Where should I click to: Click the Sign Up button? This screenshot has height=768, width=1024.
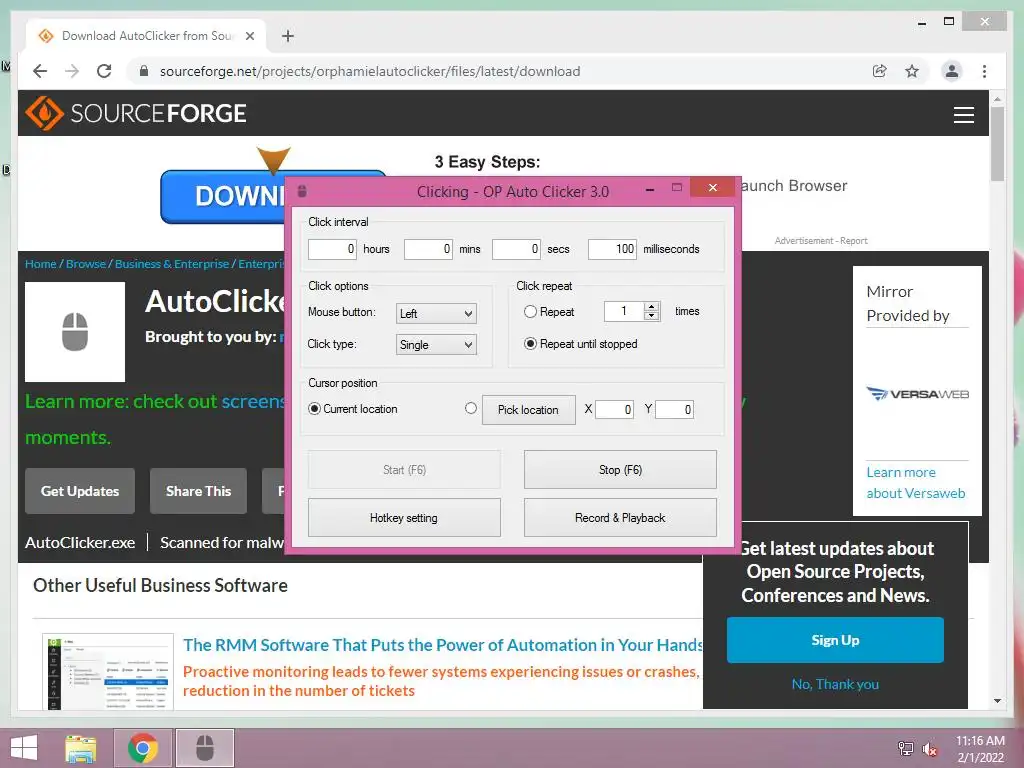[x=835, y=640]
